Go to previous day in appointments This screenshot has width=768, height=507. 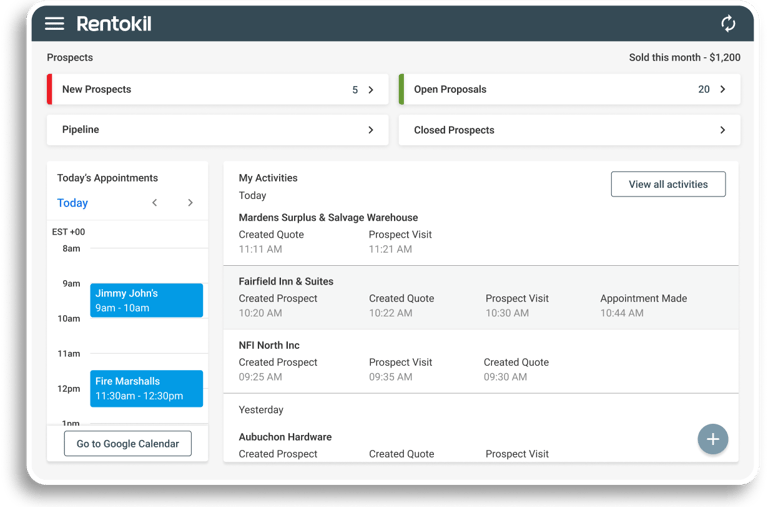click(x=155, y=203)
